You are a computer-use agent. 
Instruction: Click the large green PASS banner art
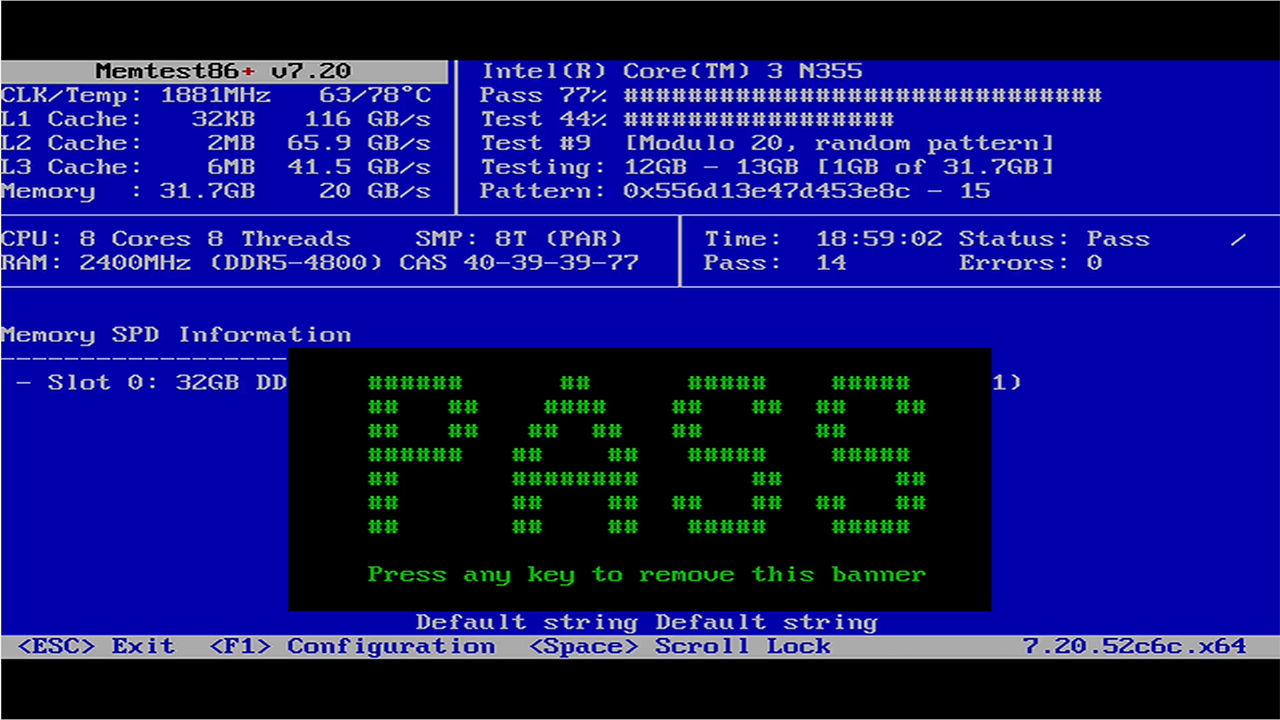(646, 455)
